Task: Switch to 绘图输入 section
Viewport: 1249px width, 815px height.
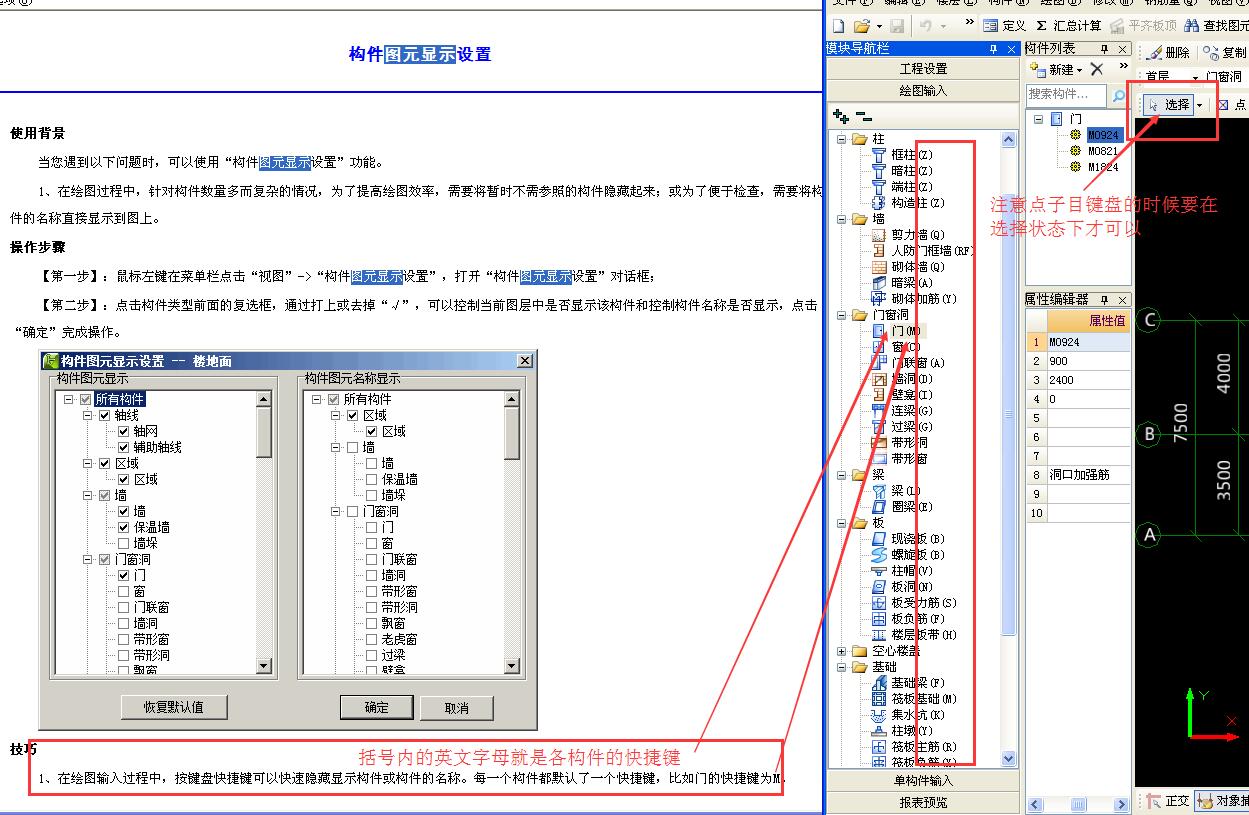Action: 923,90
